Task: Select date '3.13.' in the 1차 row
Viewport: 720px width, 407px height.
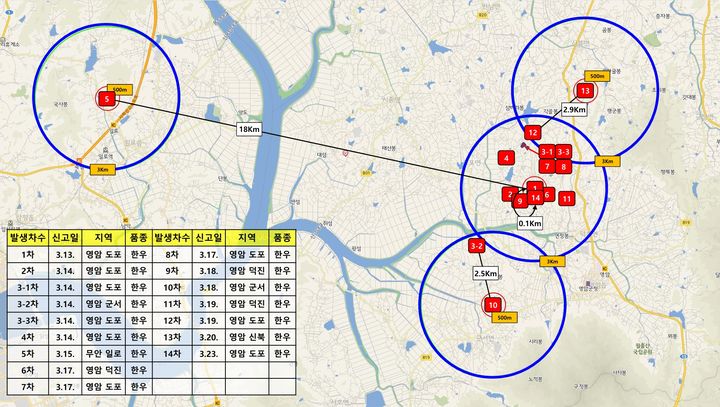Action: pyautogui.click(x=65, y=254)
